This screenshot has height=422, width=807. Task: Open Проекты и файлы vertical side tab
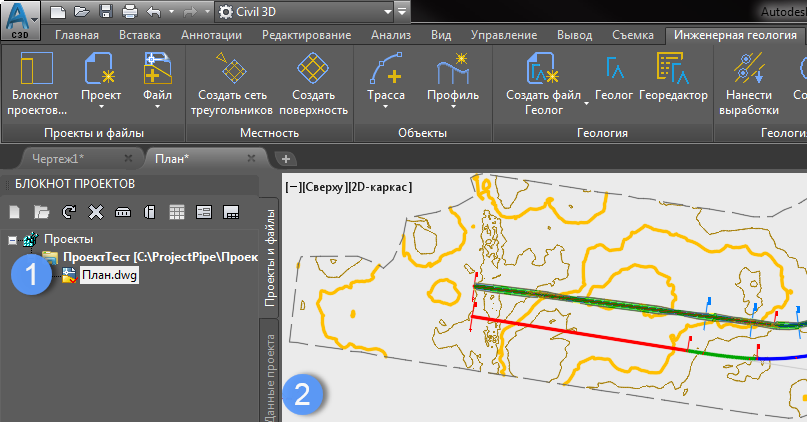[x=270, y=257]
